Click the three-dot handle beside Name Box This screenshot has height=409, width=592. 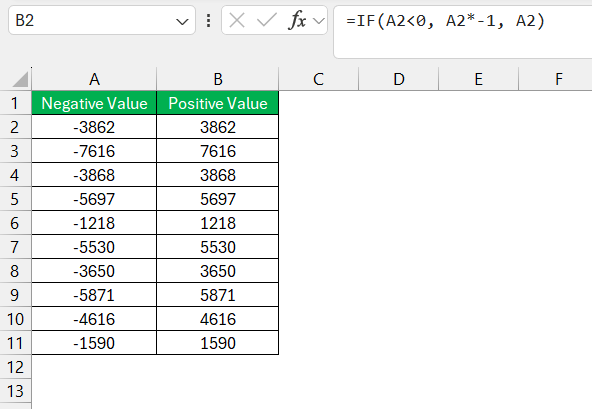coord(208,20)
